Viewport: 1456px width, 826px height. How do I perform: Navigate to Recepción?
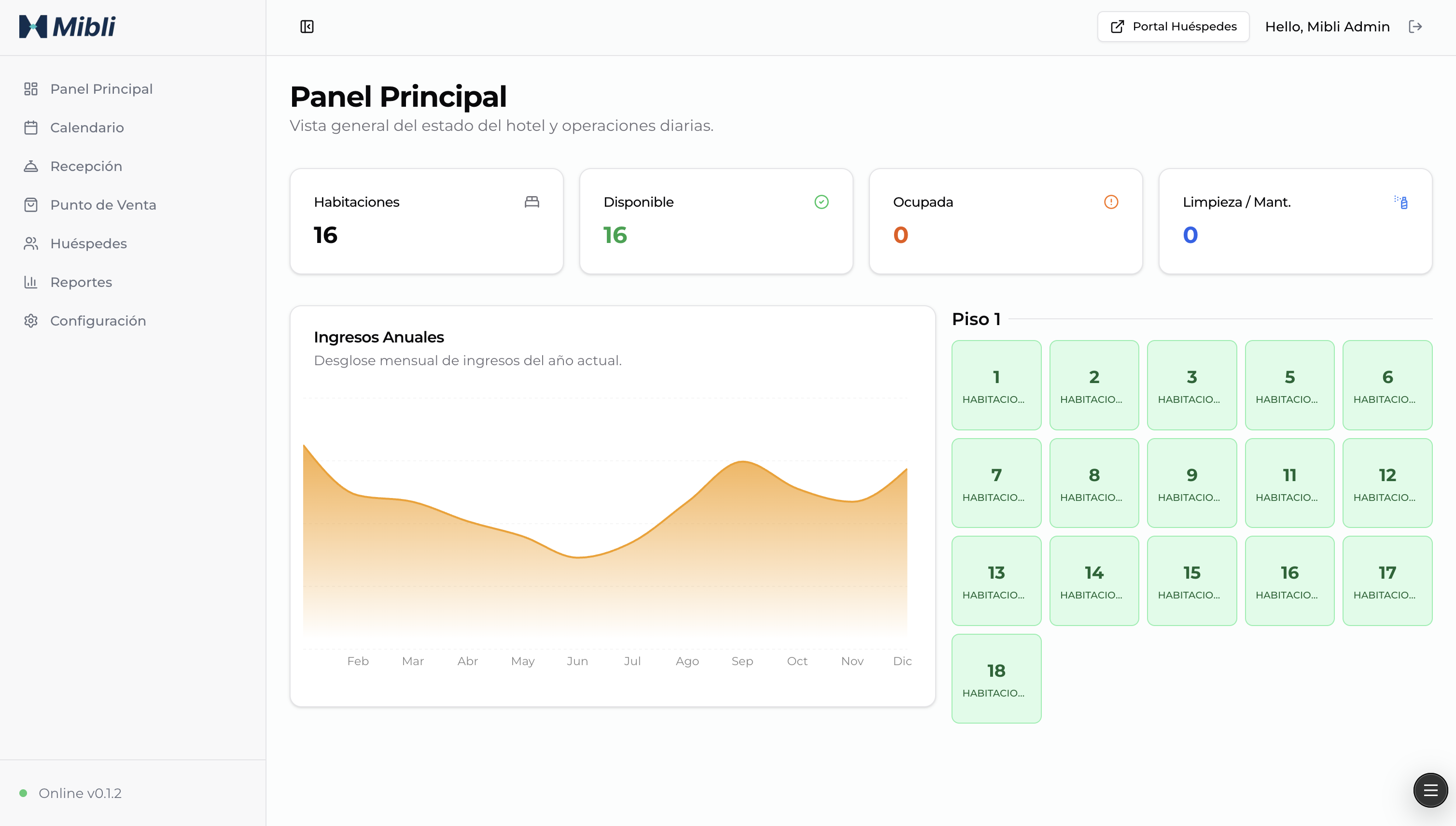tap(85, 166)
